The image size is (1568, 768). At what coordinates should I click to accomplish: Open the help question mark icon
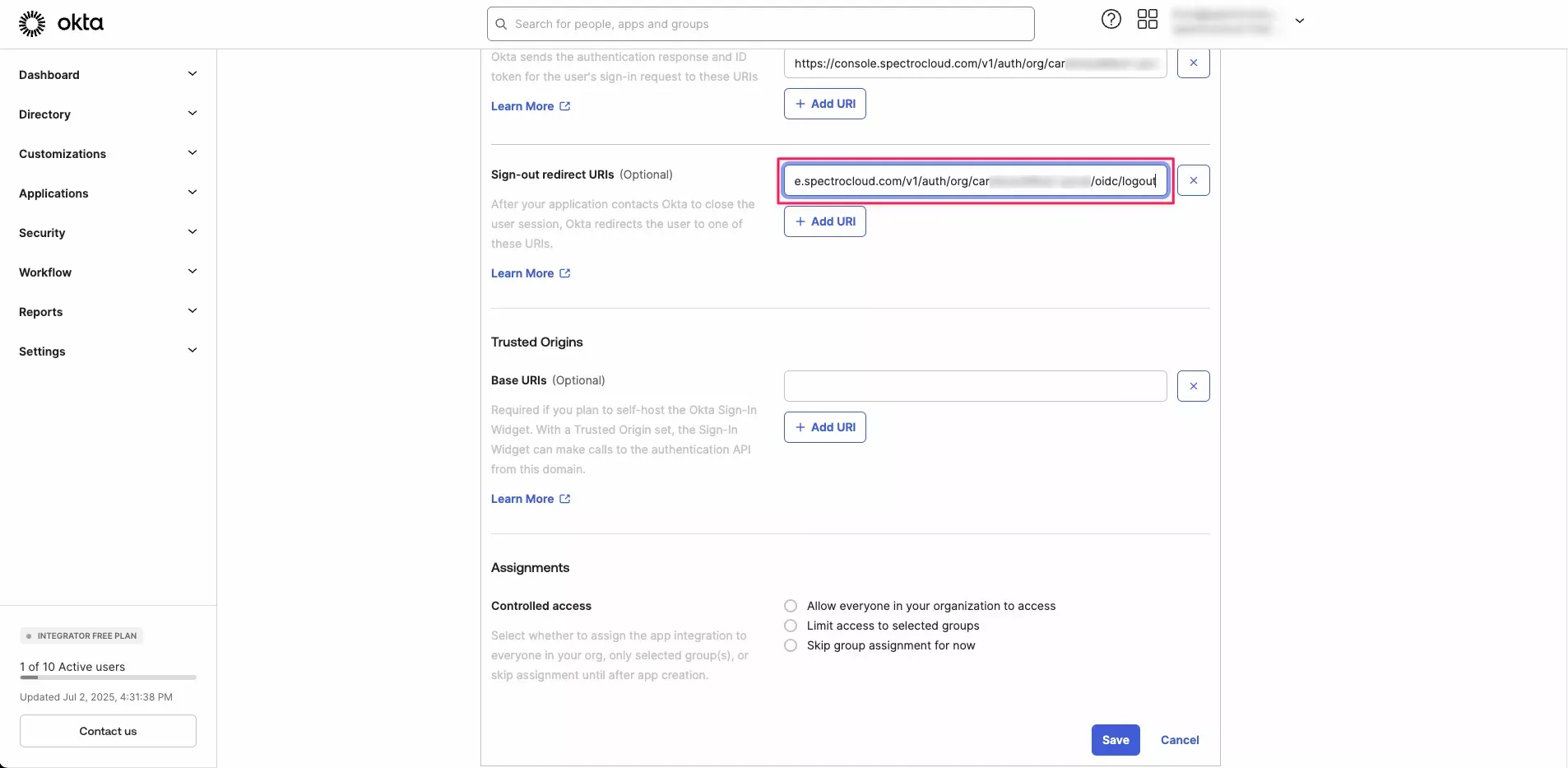coord(1111,19)
